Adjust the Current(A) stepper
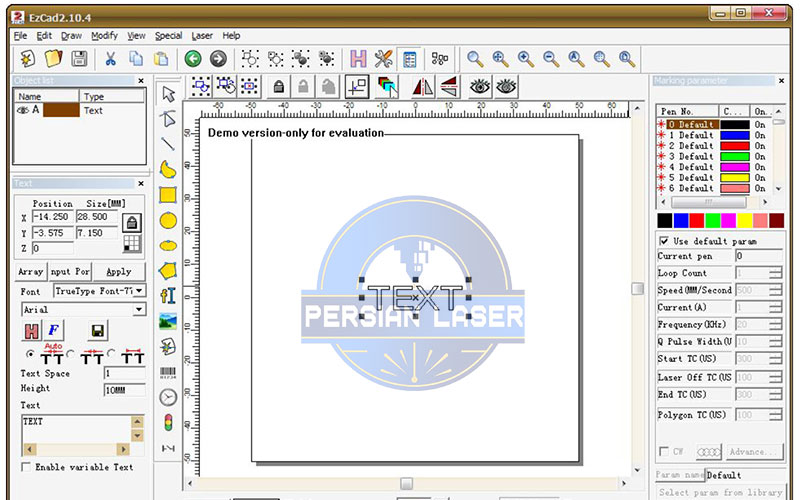This screenshot has width=800, height=500. point(775,307)
